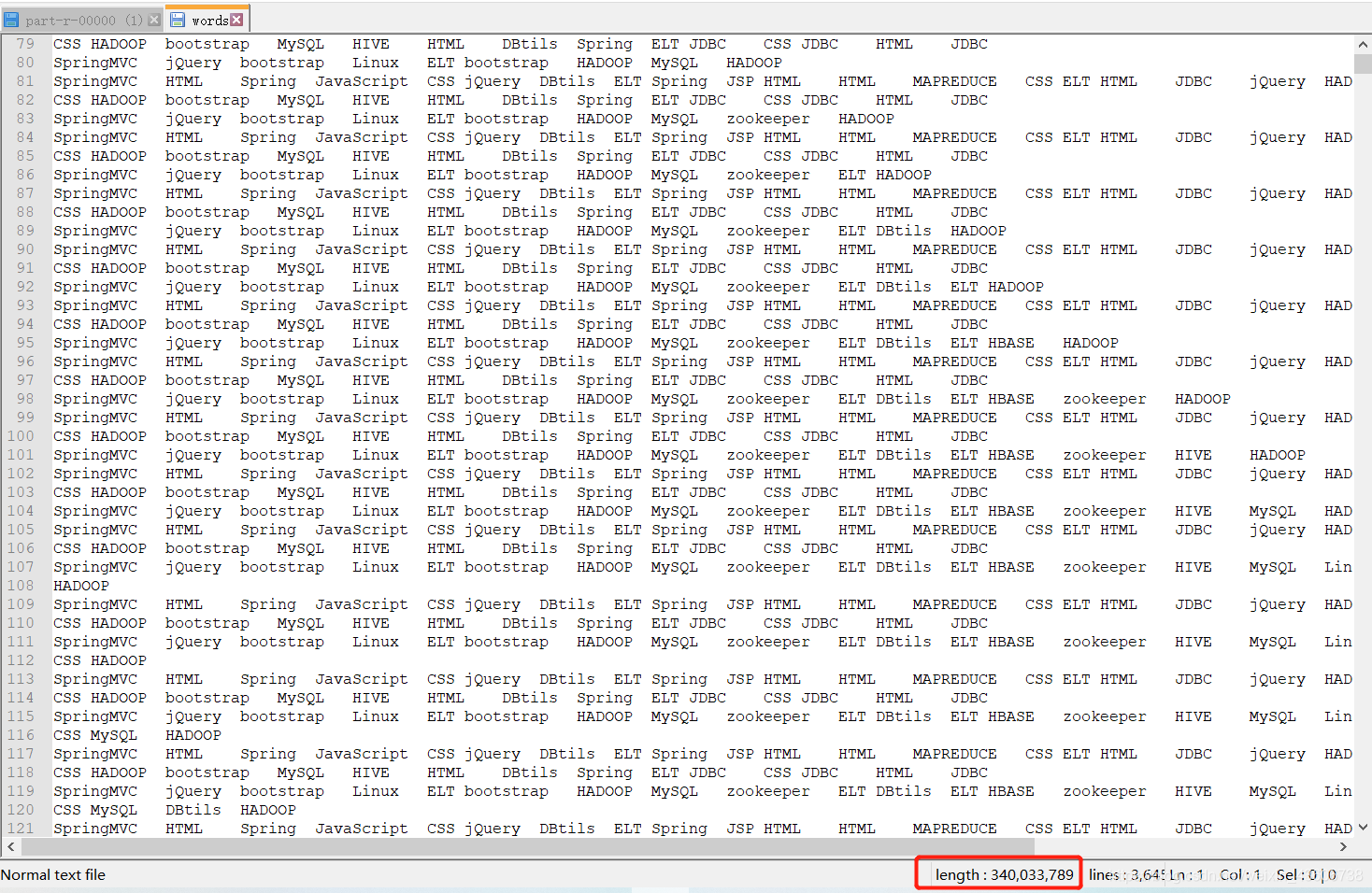Viewport: 1372px width, 893px height.
Task: Click zookeeper on line 83
Action: click(x=768, y=119)
